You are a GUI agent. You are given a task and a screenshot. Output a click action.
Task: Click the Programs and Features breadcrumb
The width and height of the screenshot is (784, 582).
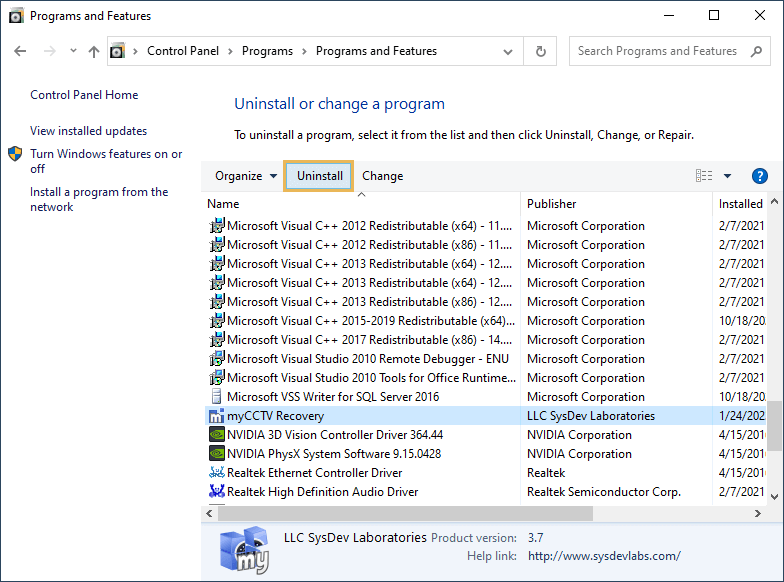point(376,51)
